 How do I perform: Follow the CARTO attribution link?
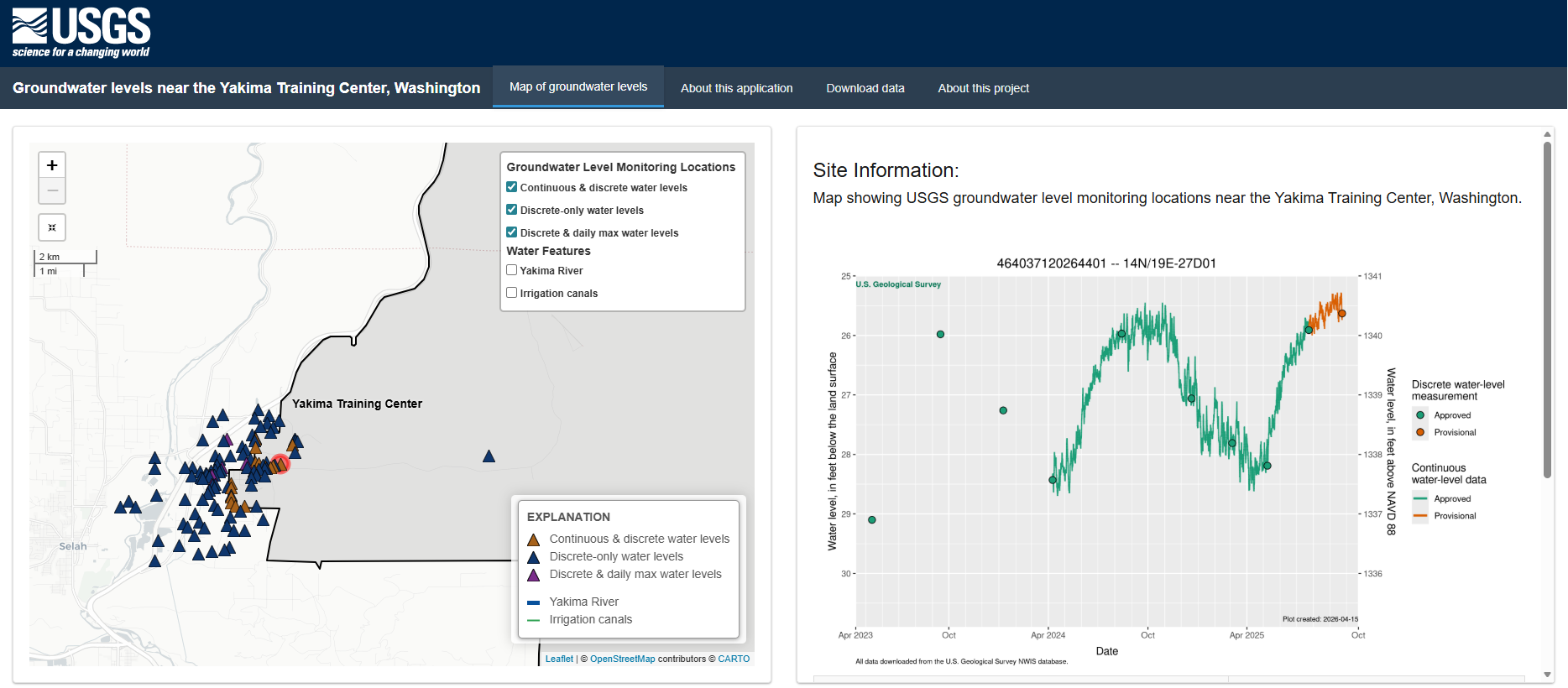click(734, 659)
